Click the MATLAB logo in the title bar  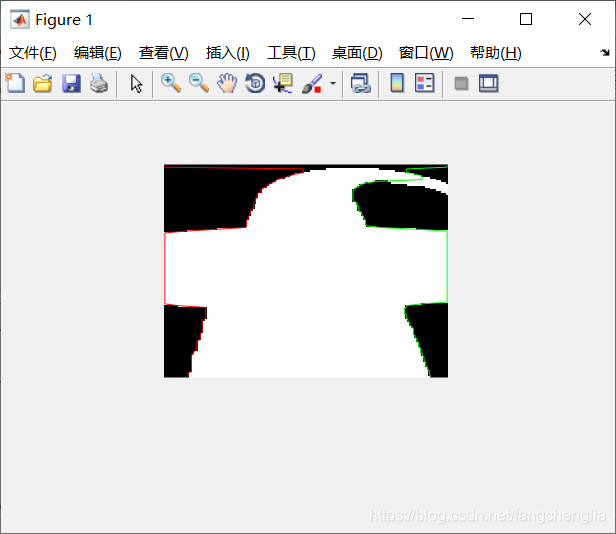[20, 19]
